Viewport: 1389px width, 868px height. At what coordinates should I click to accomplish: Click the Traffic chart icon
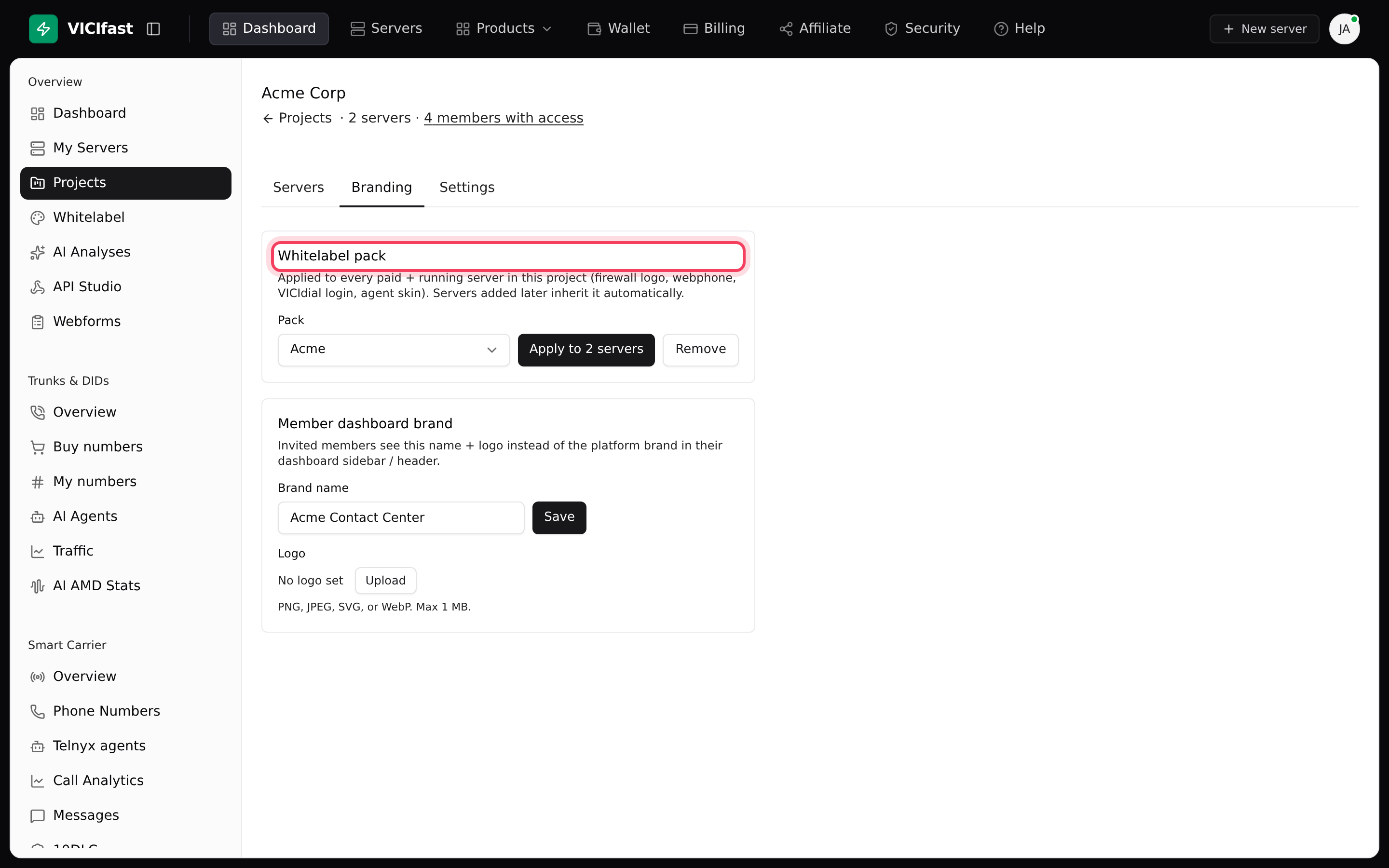tap(37, 552)
